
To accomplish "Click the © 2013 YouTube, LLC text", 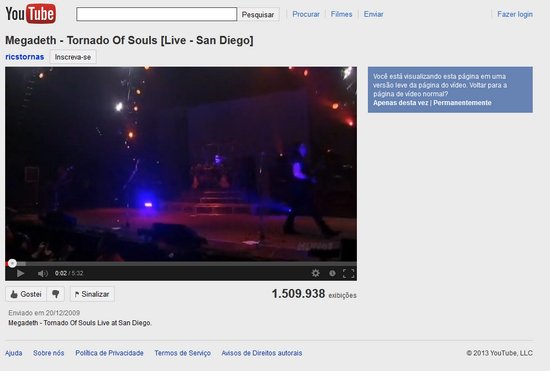I will coord(499,353).
